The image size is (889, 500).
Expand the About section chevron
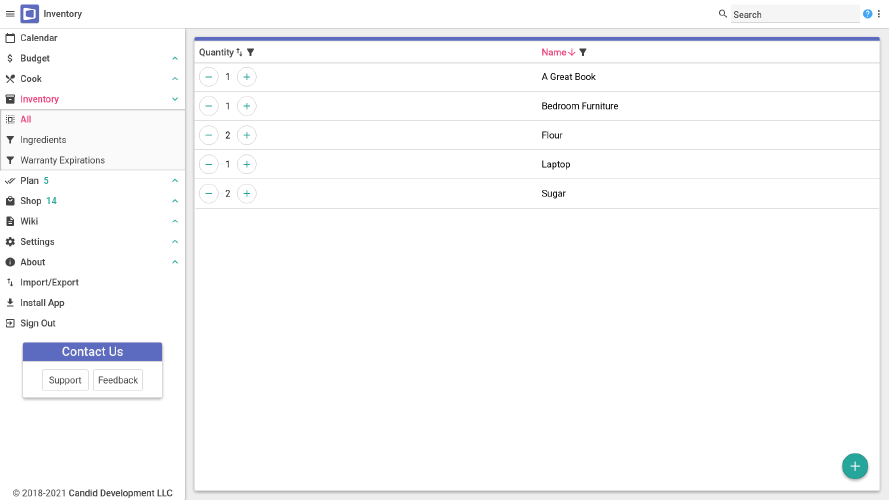click(x=175, y=262)
